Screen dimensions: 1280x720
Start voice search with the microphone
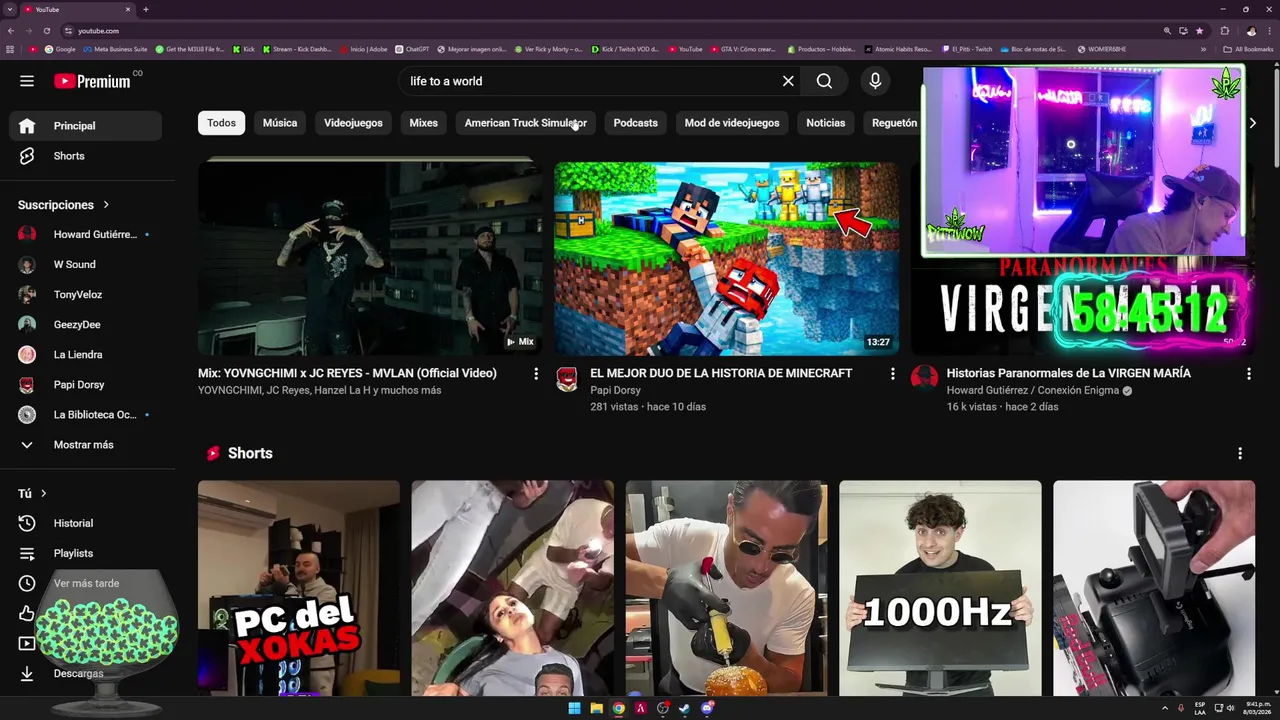click(875, 81)
